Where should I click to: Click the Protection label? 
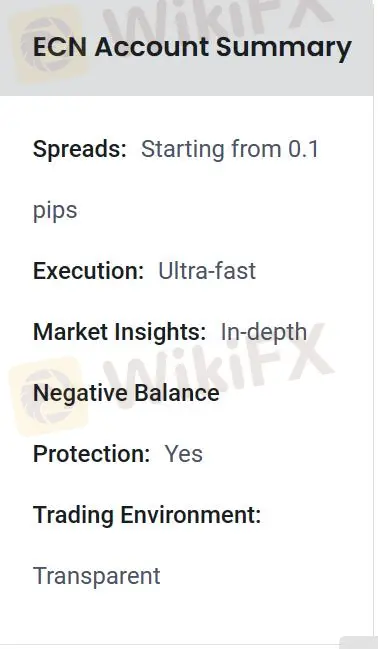[91, 454]
